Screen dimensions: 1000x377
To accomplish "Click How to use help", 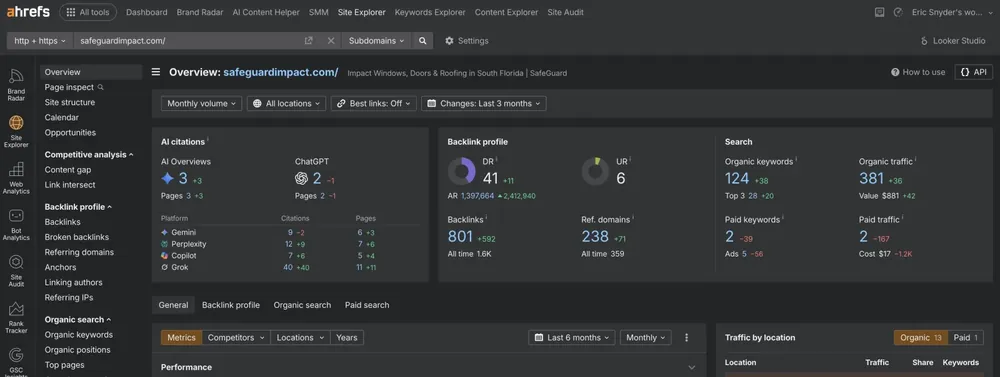I will click(x=918, y=72).
